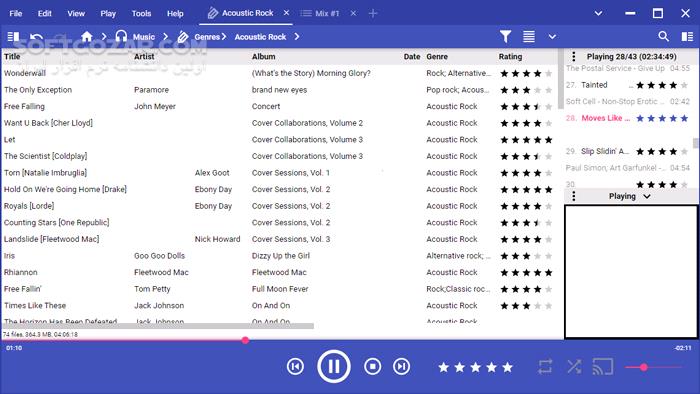700x394 pixels.
Task: Toggle shuffle mode
Action: click(x=574, y=367)
